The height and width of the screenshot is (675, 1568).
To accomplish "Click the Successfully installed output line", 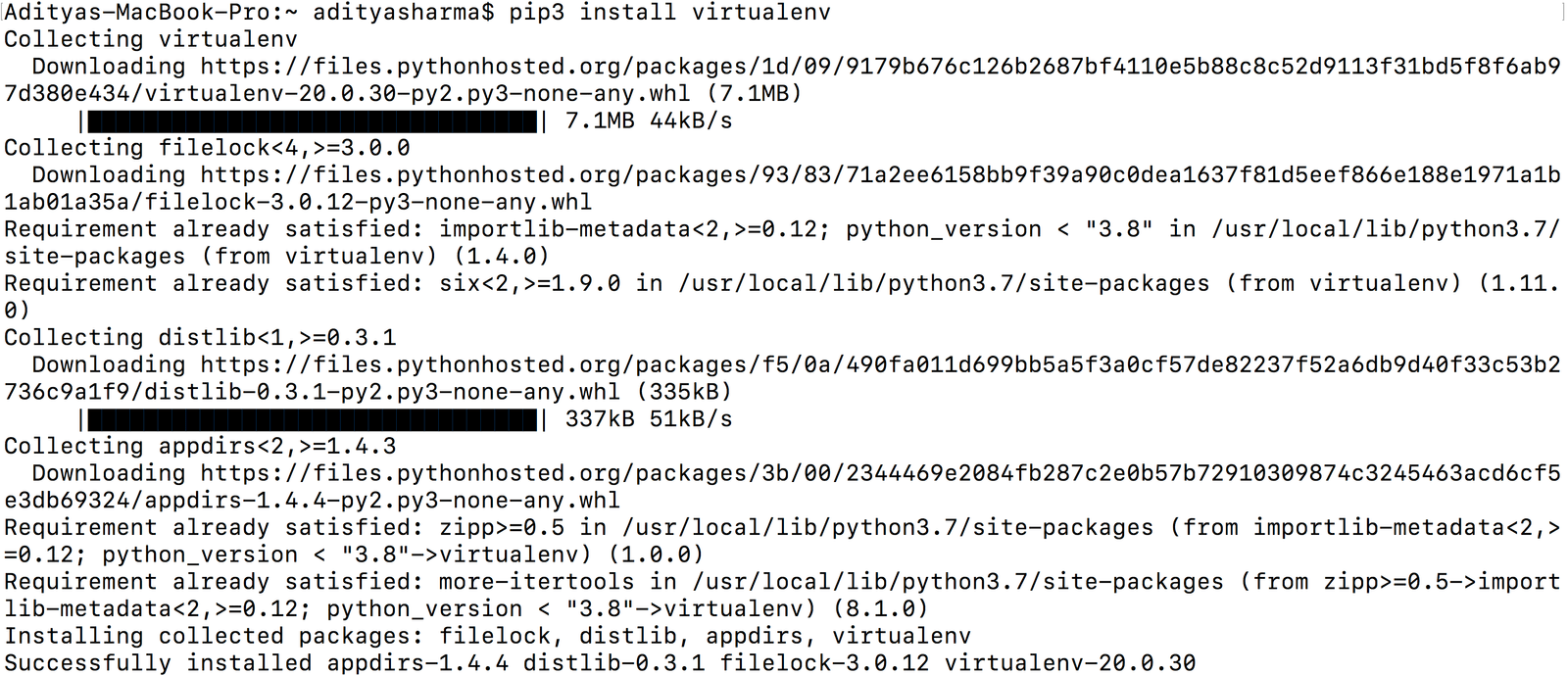I will 600,663.
